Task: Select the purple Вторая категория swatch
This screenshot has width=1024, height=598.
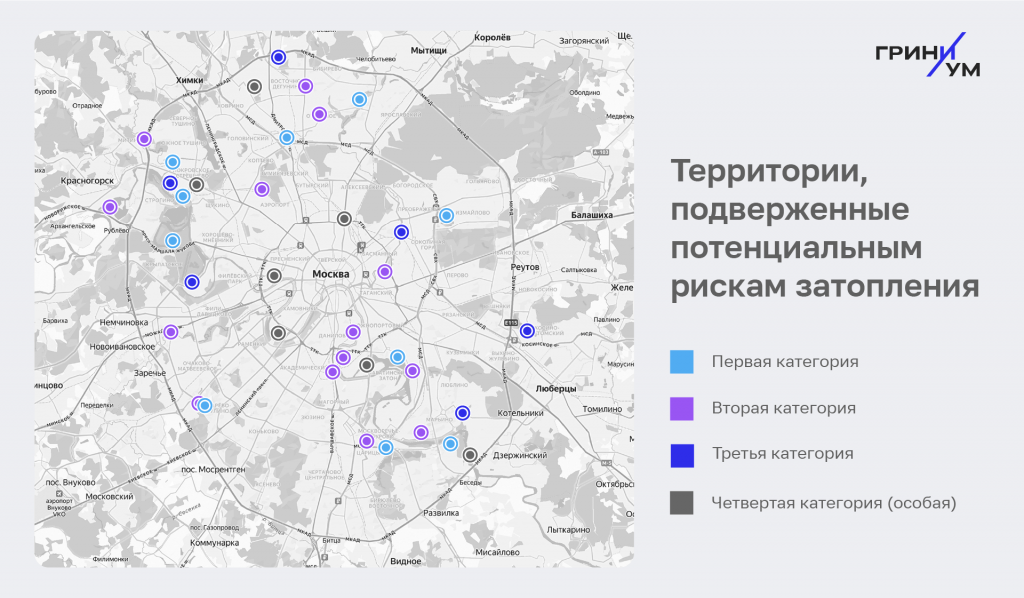Action: (x=681, y=408)
